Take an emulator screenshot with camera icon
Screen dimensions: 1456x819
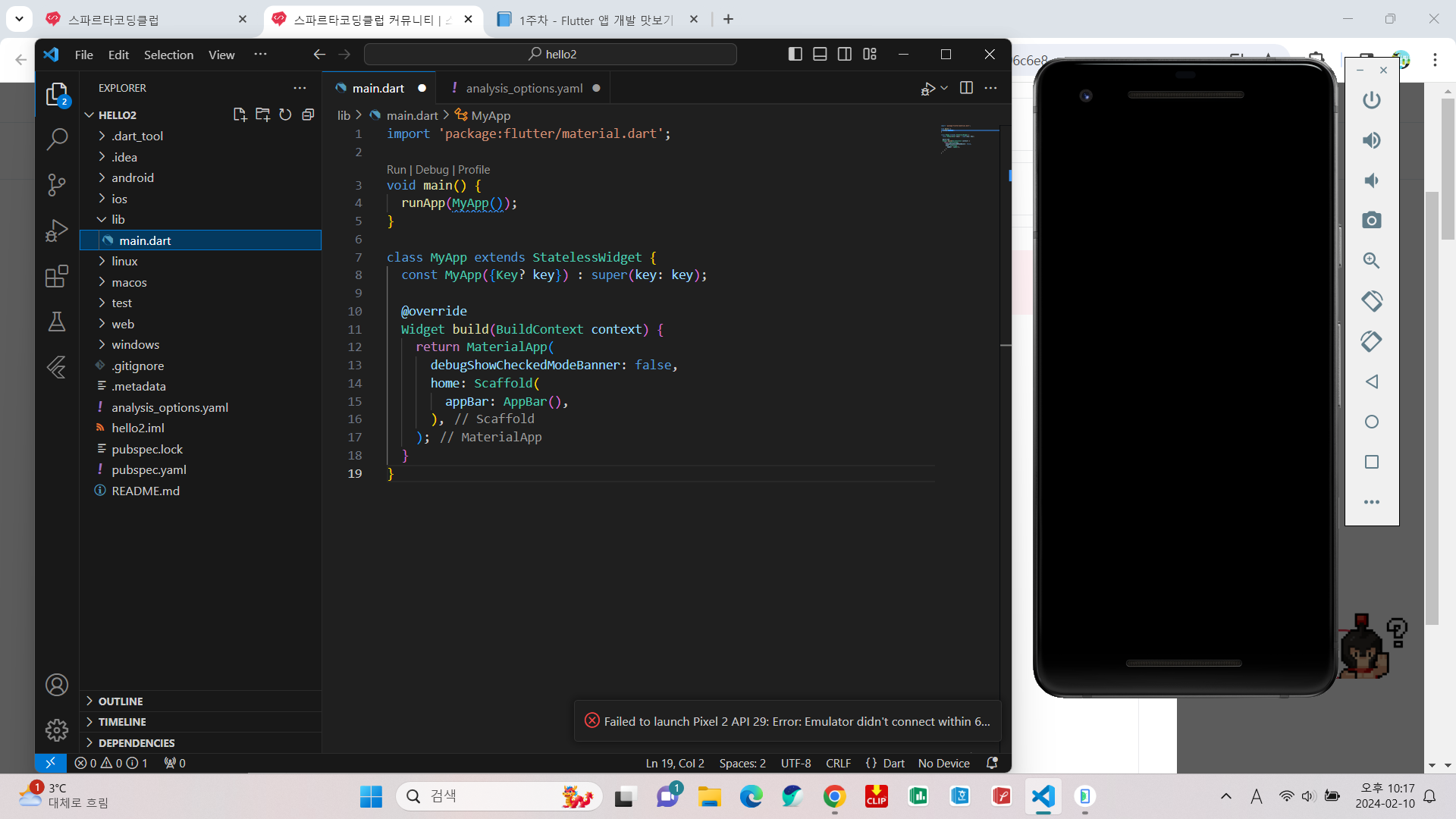[x=1372, y=221]
